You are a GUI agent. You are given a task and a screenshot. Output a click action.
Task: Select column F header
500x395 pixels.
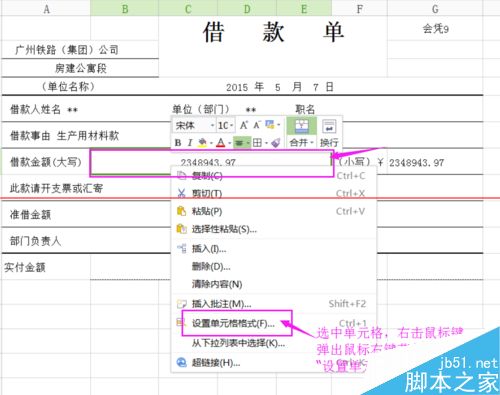pyautogui.click(x=359, y=9)
